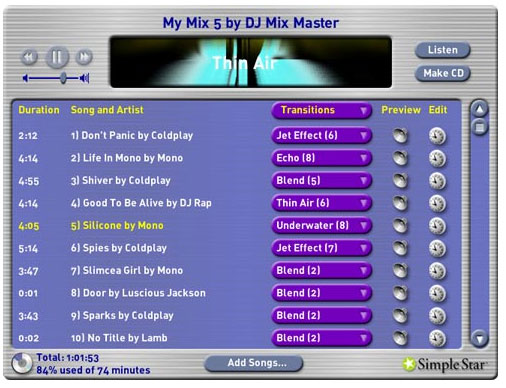Select song 3) Shiver by Coldplay
Image resolution: width=506 pixels, height=388 pixels.
(x=120, y=181)
